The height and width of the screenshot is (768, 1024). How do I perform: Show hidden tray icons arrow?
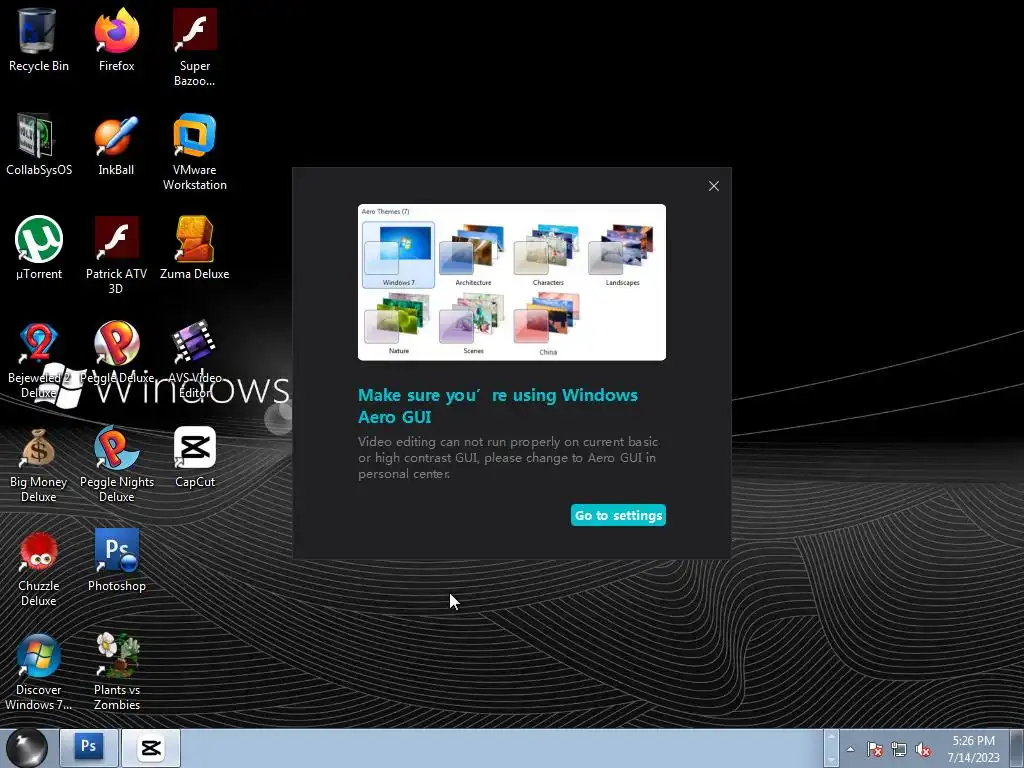(x=850, y=749)
